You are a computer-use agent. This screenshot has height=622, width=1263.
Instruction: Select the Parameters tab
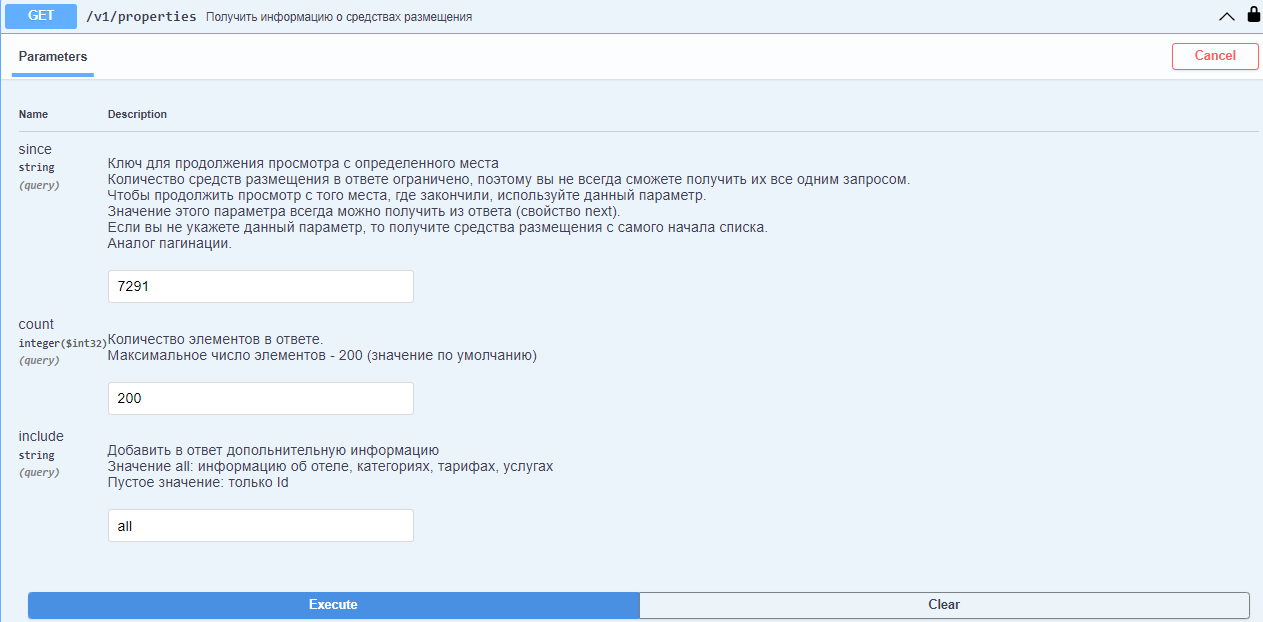pos(53,57)
